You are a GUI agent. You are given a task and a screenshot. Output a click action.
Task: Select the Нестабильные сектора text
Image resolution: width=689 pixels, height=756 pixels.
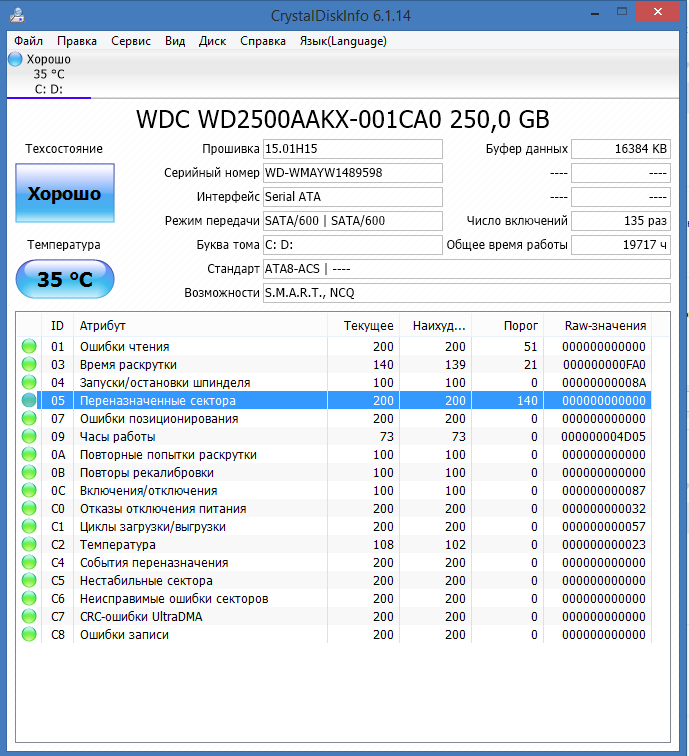pyautogui.click(x=146, y=581)
